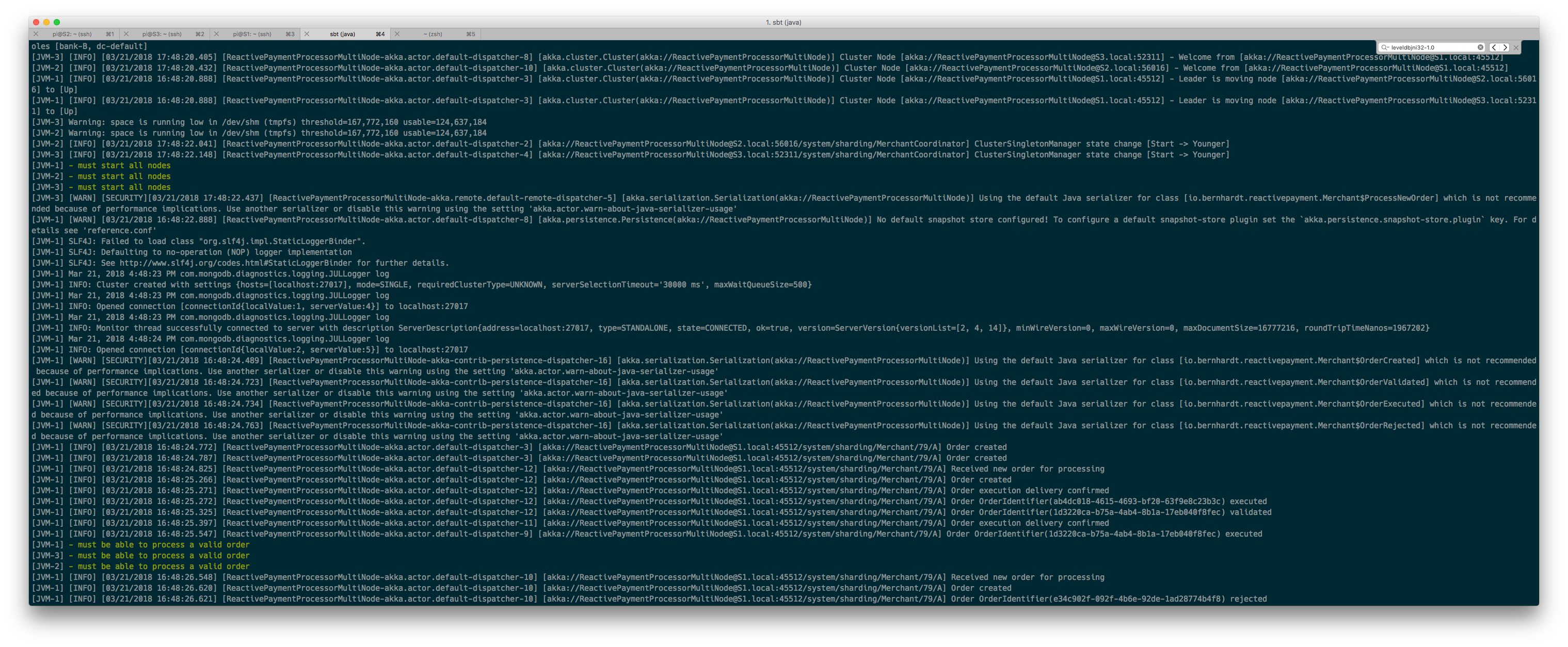Select the sbt (java) tab
Image resolution: width=1568 pixels, height=647 pixels.
[342, 34]
